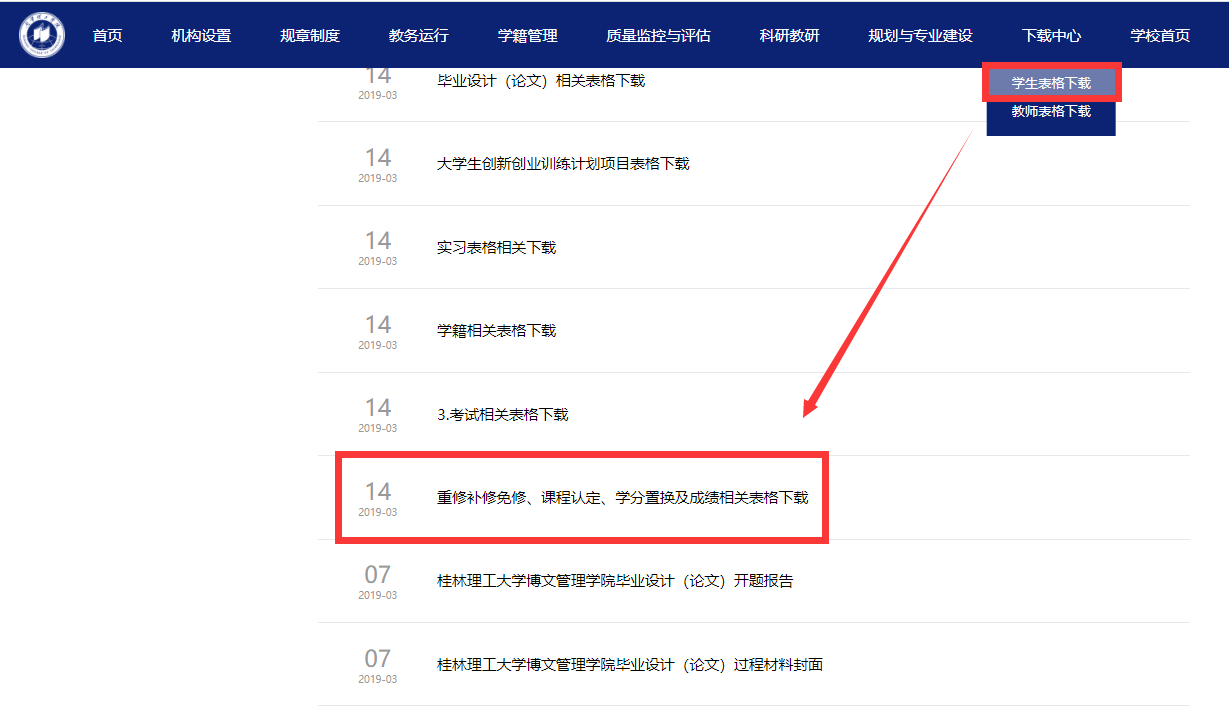Open 毕业设计（论文）过程材料封面 link
This screenshot has width=1229, height=712.
coord(630,664)
